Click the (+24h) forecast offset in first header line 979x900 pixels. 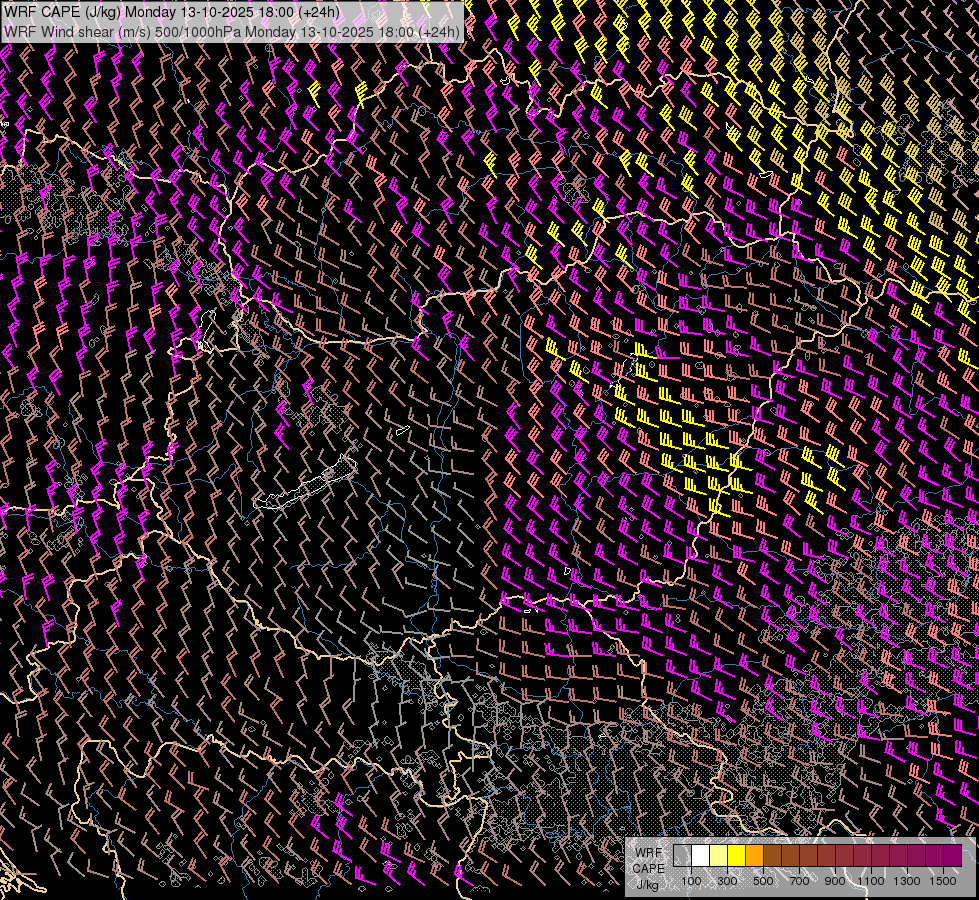(x=319, y=12)
